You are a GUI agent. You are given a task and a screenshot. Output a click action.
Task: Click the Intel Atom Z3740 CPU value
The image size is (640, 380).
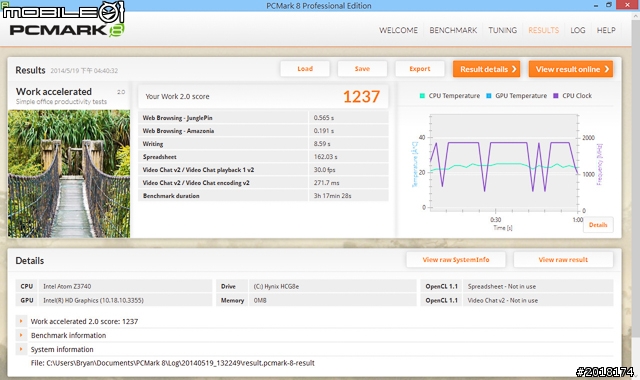pos(67,287)
